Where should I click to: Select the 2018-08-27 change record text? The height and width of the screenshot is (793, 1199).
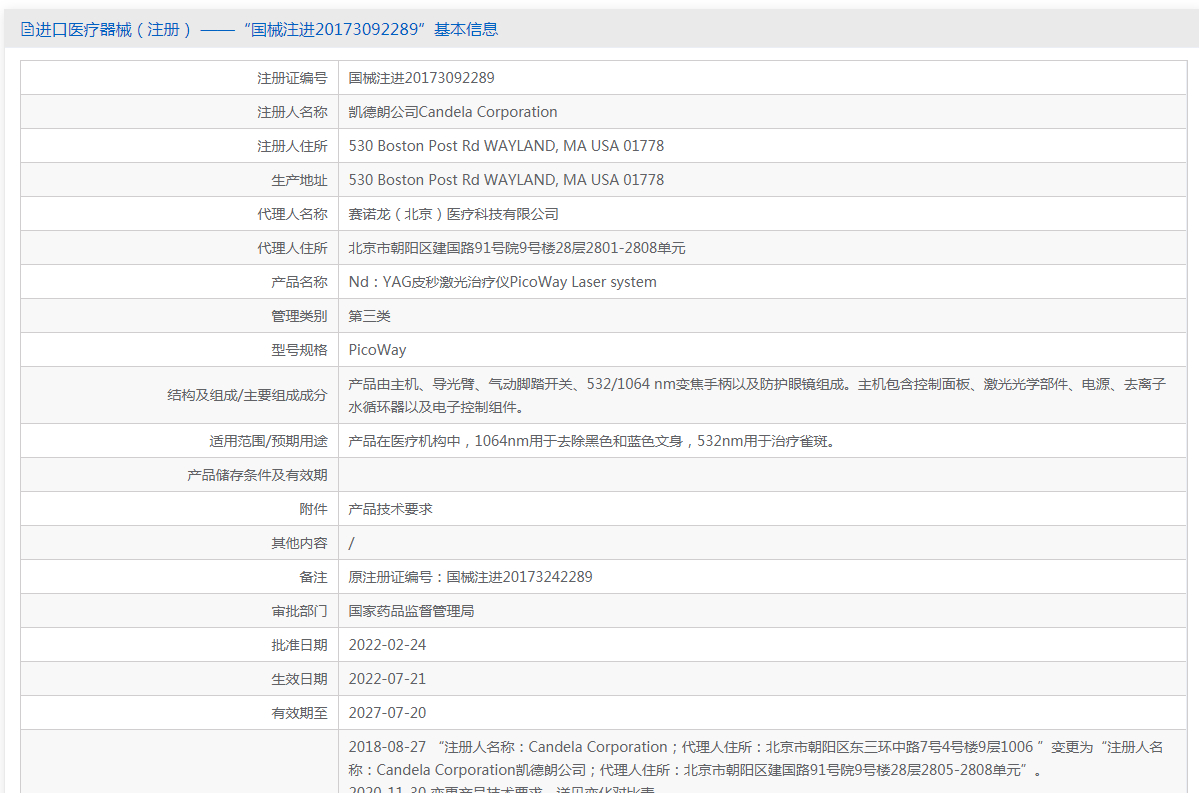click(x=755, y=758)
